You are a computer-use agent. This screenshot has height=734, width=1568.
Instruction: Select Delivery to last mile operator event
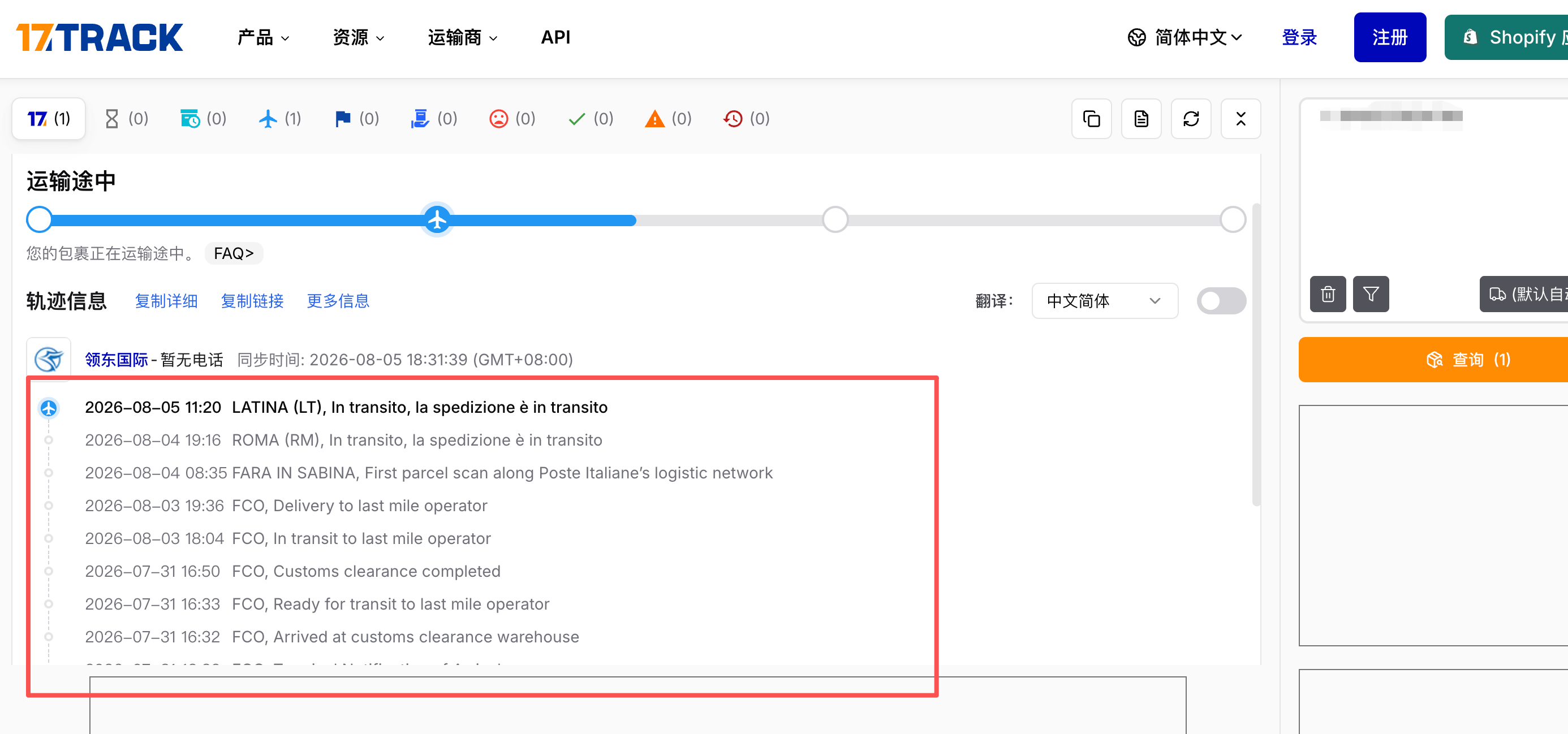click(x=286, y=506)
